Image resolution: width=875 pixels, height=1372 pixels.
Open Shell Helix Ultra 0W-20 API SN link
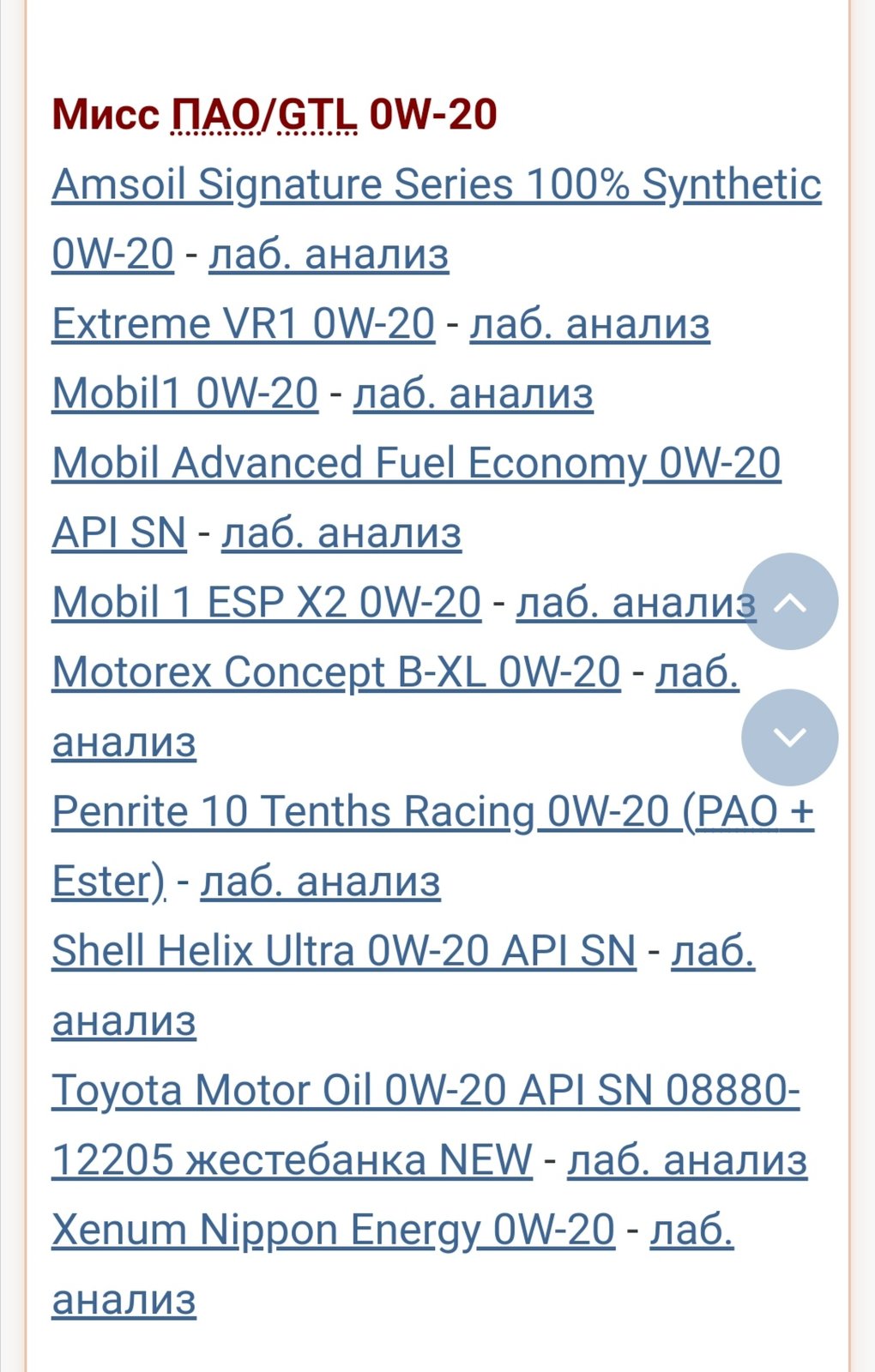[343, 950]
